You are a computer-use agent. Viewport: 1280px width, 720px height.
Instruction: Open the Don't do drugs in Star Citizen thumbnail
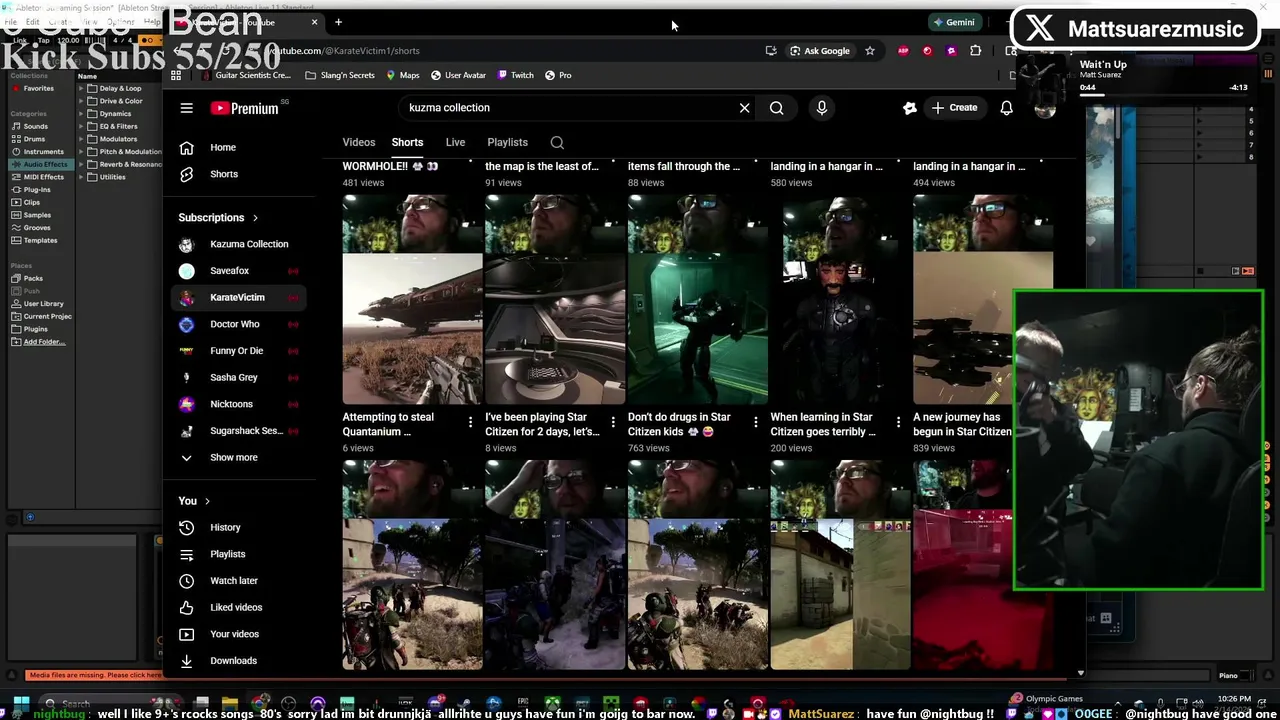click(697, 300)
